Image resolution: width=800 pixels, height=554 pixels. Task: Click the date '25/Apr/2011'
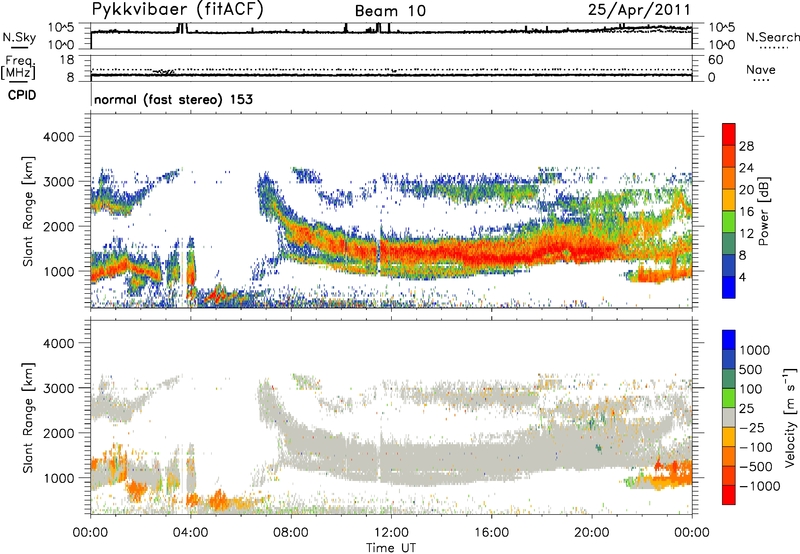[639, 10]
